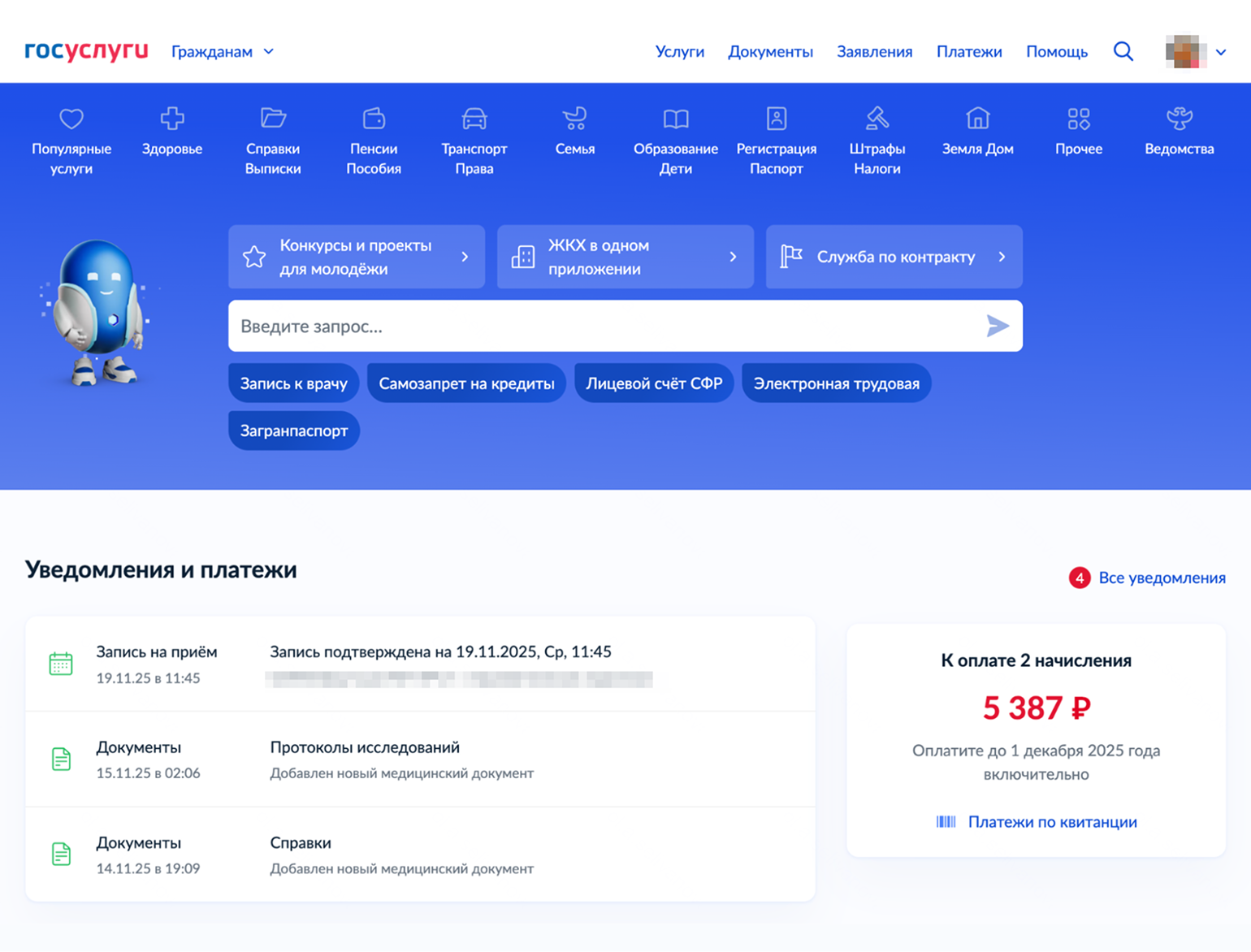The image size is (1251, 952).
Task: Click the Госуслуги logo
Action: (x=86, y=50)
